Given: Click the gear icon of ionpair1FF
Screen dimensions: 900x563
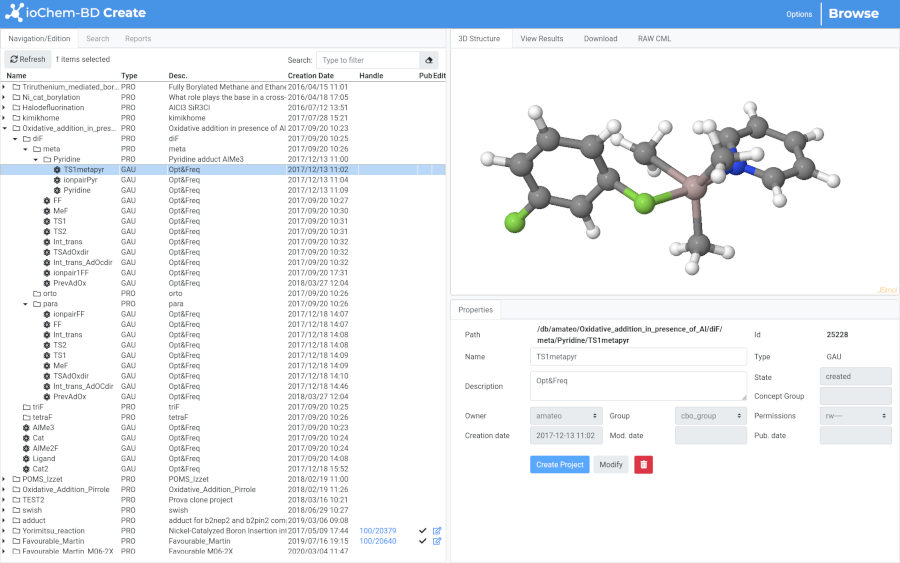Looking at the screenshot, I should (46, 273).
